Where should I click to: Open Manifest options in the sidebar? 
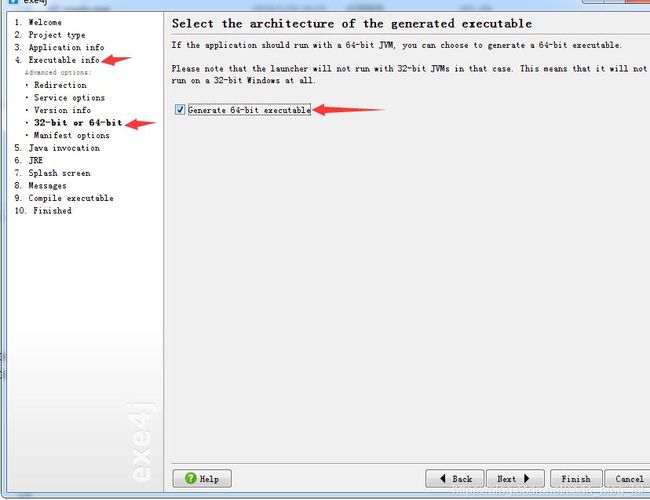(x=71, y=136)
